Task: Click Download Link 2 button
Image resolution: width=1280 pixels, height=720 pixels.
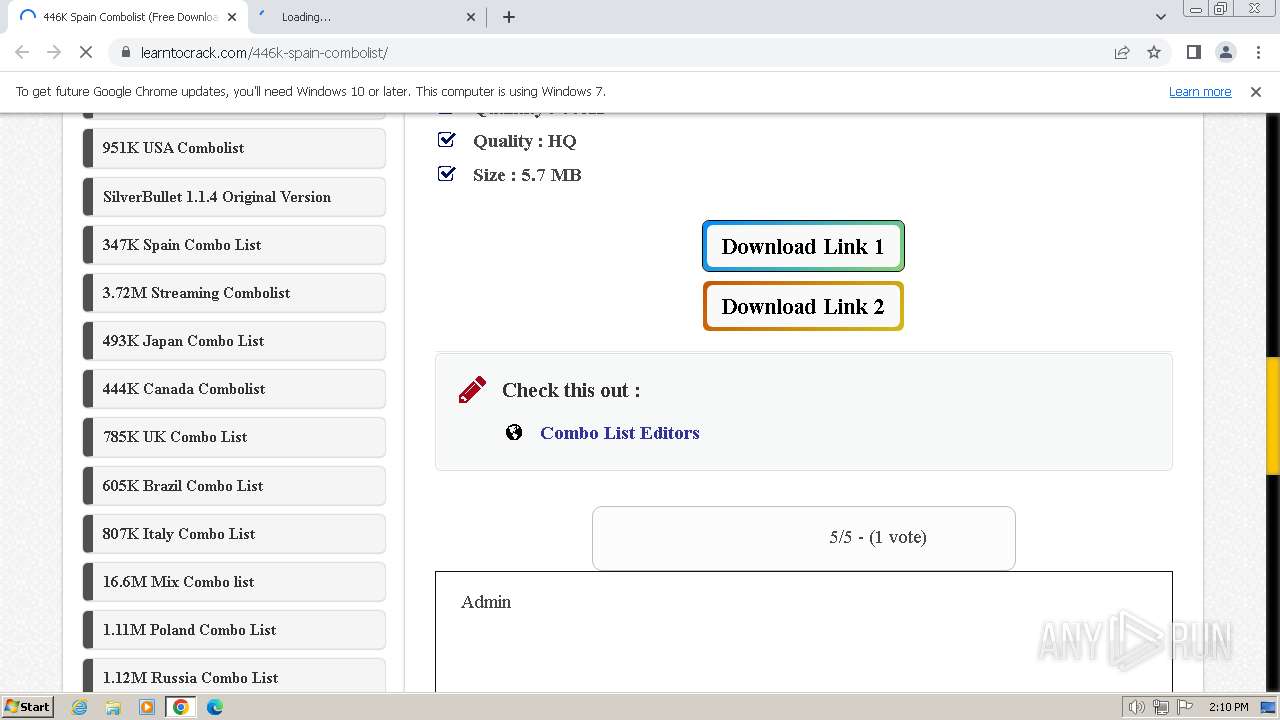Action: 803,306
